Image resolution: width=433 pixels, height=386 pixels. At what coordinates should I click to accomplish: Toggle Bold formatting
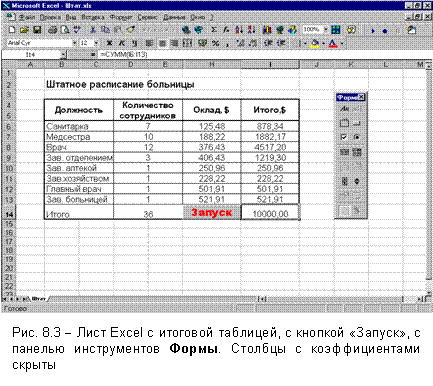(109, 43)
